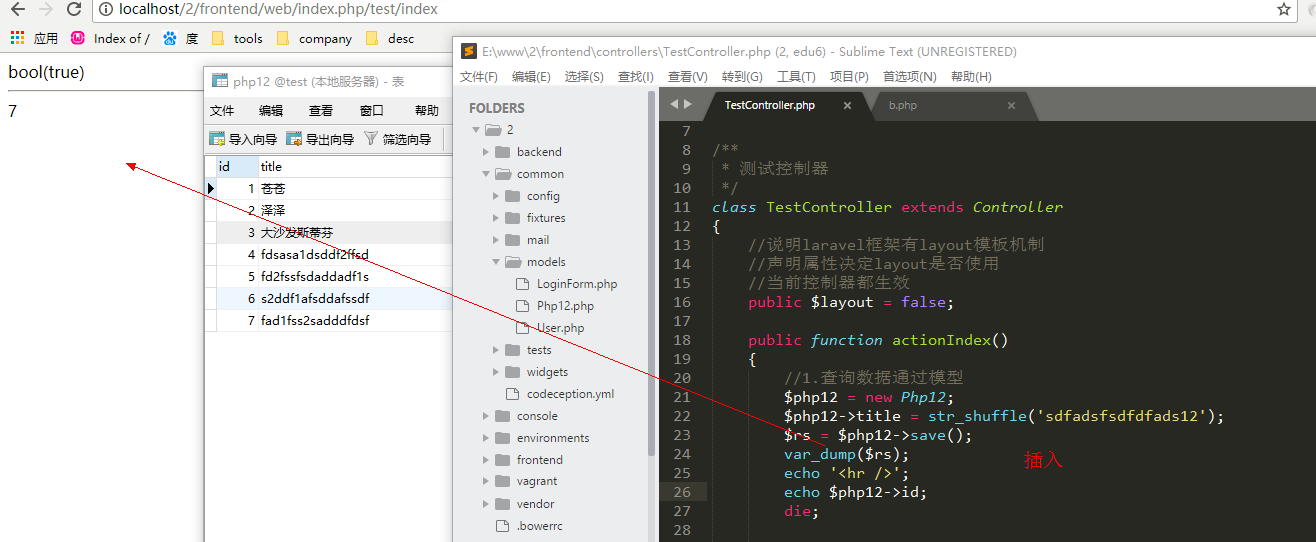Screen dimensions: 1316x542
Task: Click the 导入向导 import wizard icon
Action: (217, 139)
